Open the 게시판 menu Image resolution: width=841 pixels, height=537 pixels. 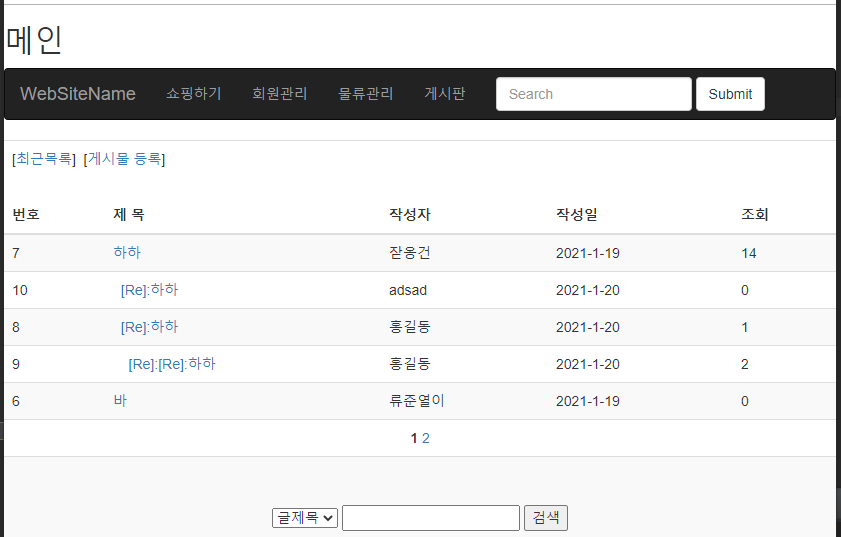(x=445, y=94)
